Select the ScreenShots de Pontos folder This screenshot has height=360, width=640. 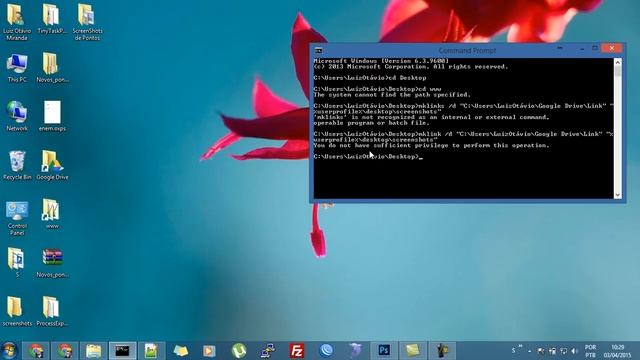coord(87,22)
